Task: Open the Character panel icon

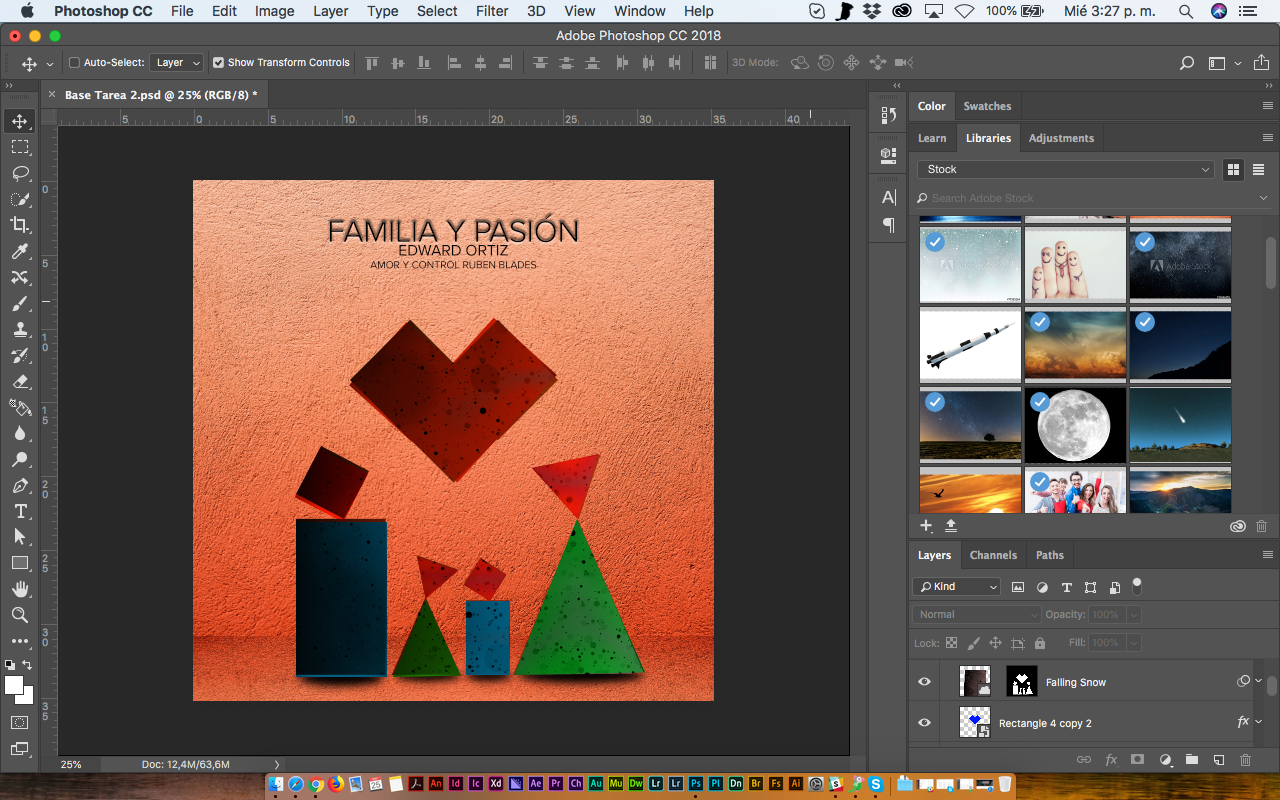Action: click(x=889, y=197)
